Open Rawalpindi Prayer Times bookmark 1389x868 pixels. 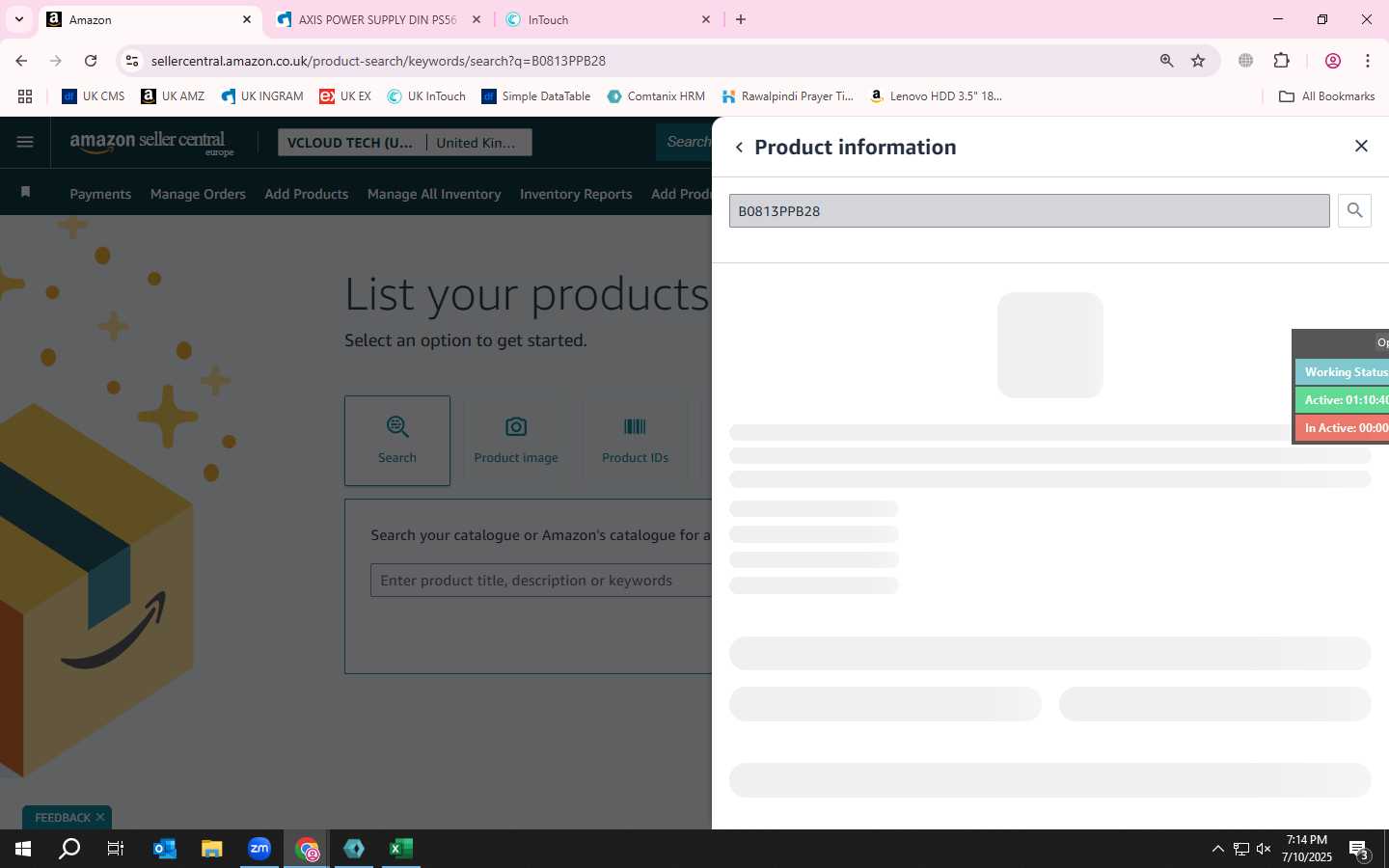click(x=787, y=96)
